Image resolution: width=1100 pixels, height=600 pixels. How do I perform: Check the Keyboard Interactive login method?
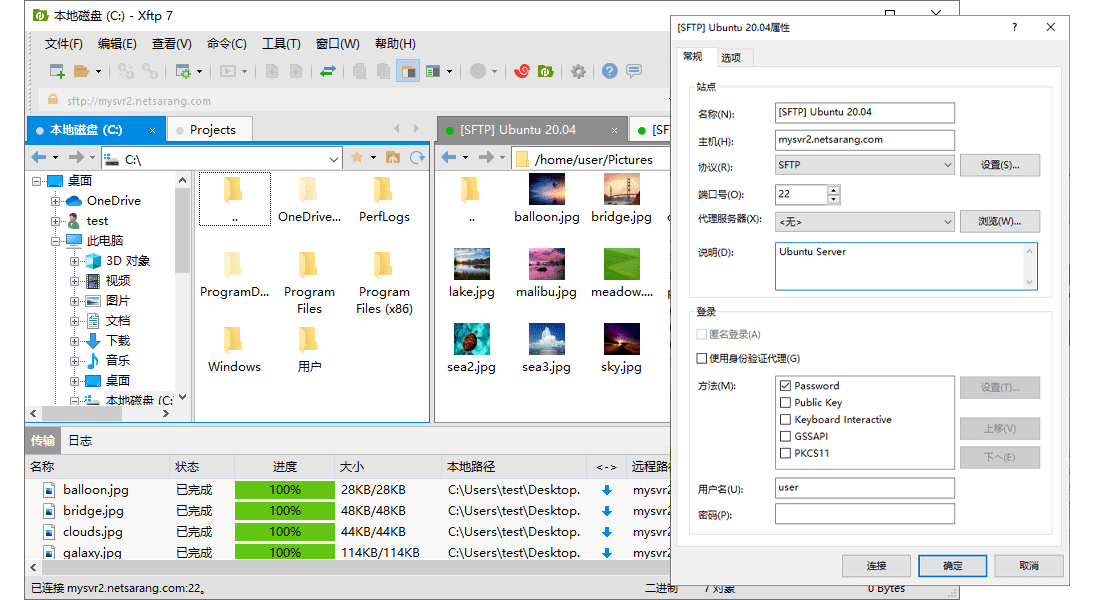784,419
